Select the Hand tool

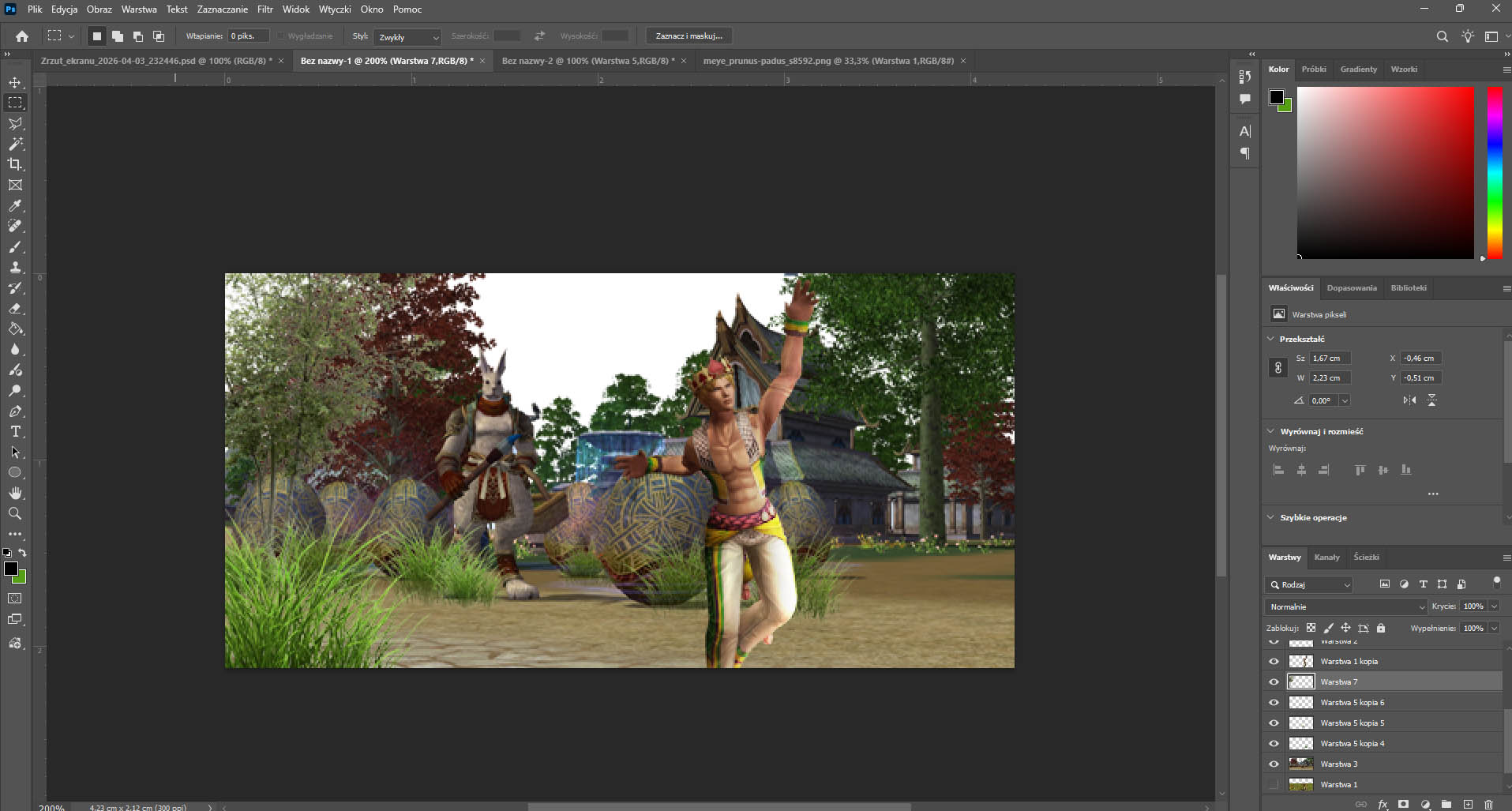15,493
